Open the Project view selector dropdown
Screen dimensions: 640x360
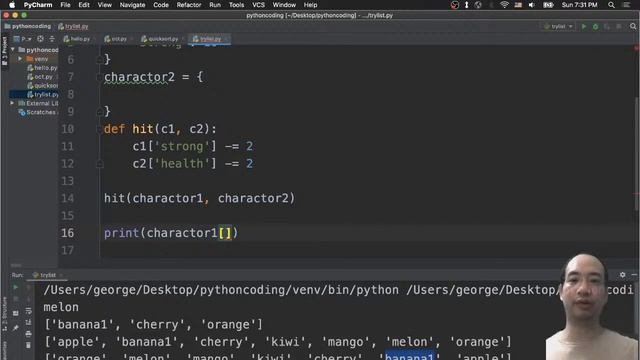tap(22, 39)
